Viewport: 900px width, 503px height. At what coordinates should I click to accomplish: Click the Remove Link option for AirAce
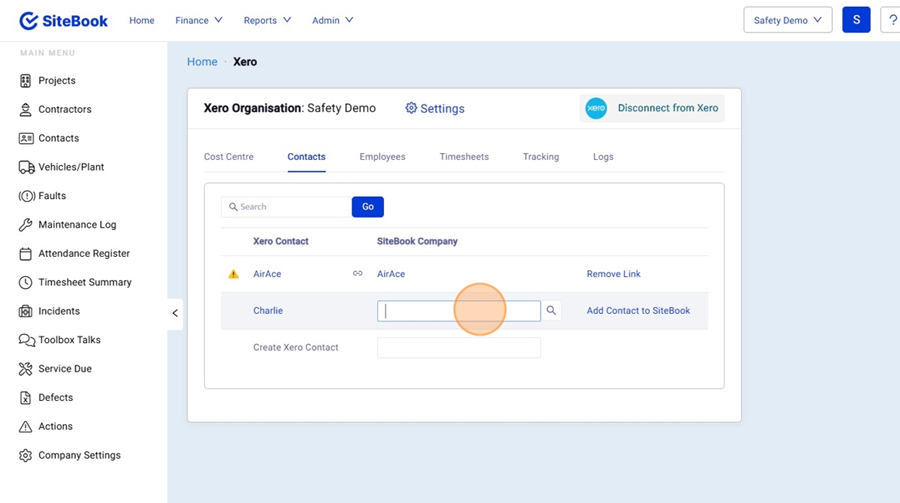pyautogui.click(x=613, y=274)
